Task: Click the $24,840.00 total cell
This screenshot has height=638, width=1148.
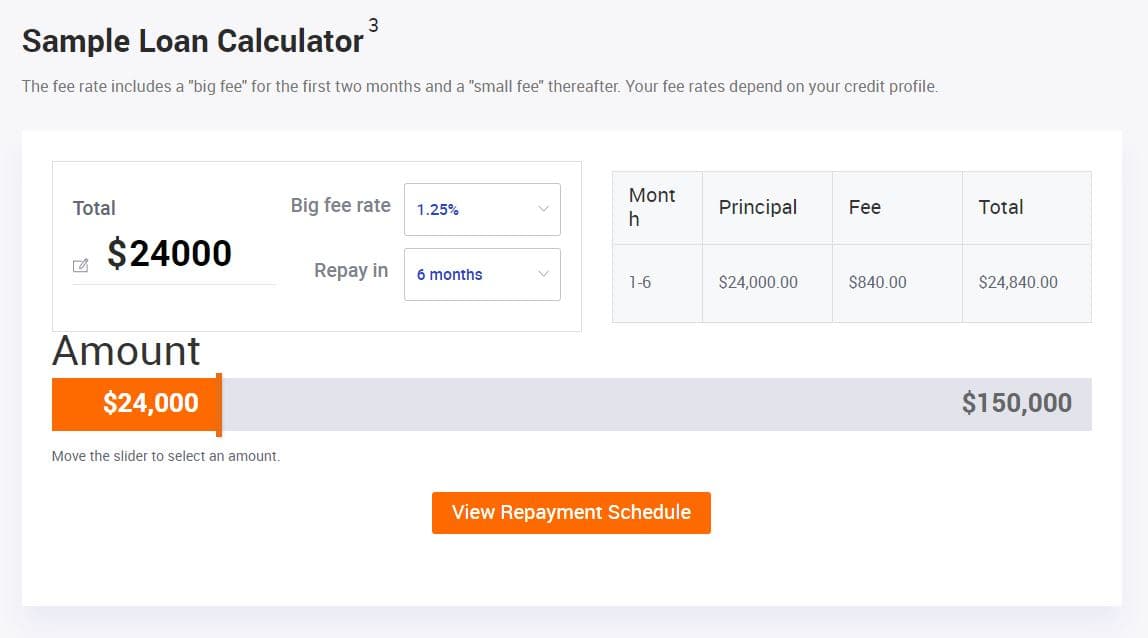Action: pos(1017,282)
